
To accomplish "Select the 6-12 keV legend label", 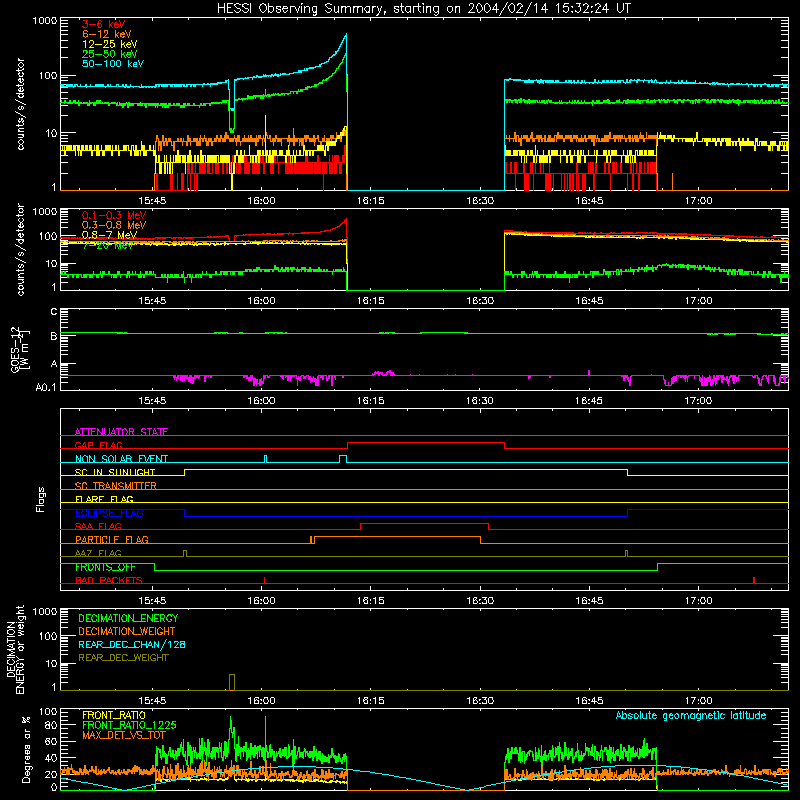I will 107,34.
